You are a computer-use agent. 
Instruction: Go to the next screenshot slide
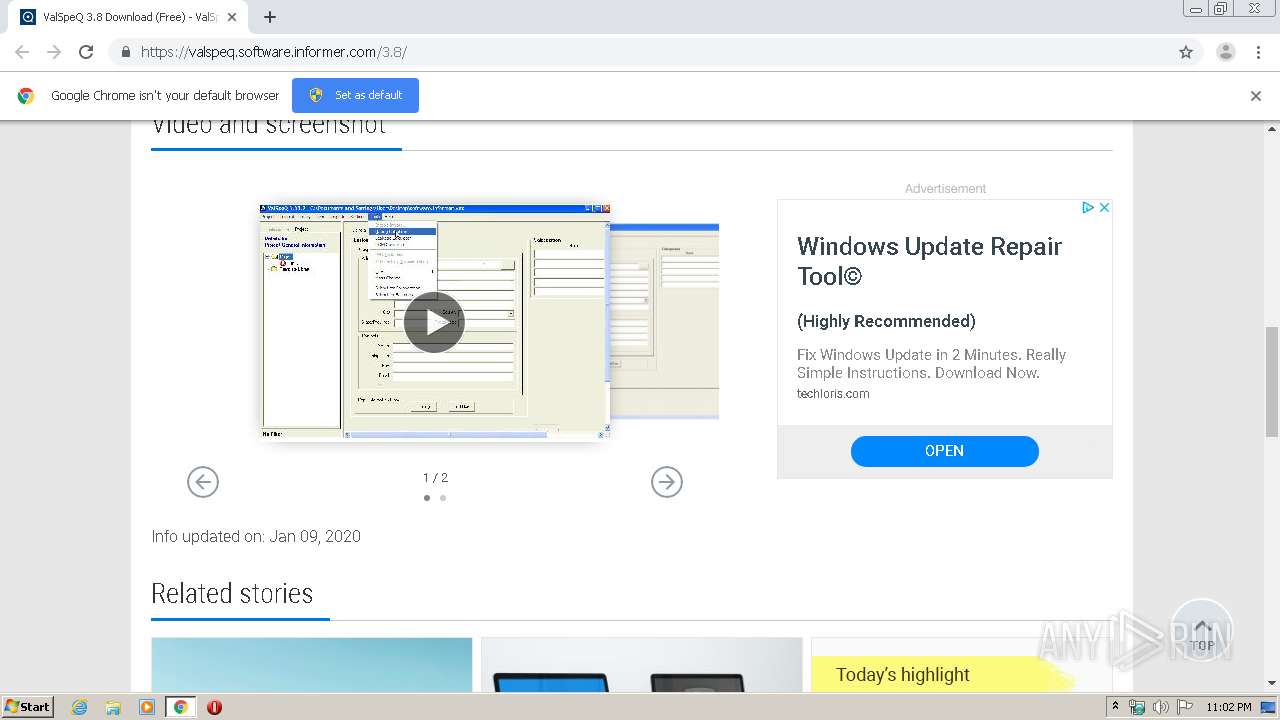pos(667,482)
